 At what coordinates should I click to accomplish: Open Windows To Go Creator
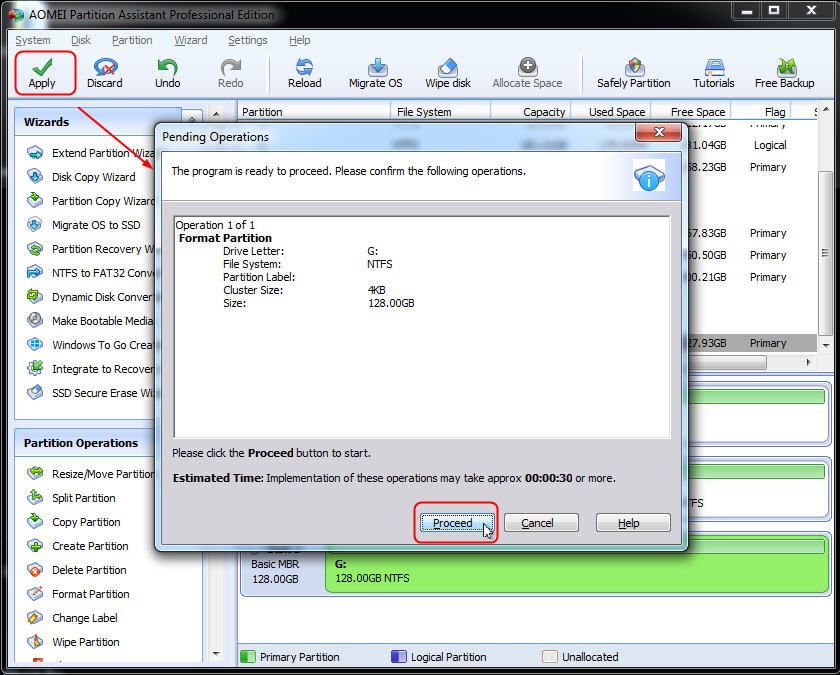click(91, 345)
